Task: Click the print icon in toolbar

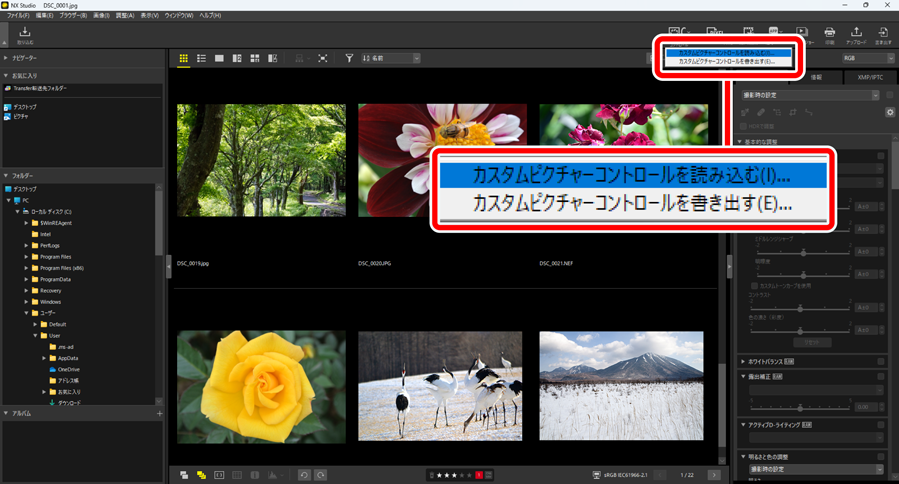Action: 829,34
